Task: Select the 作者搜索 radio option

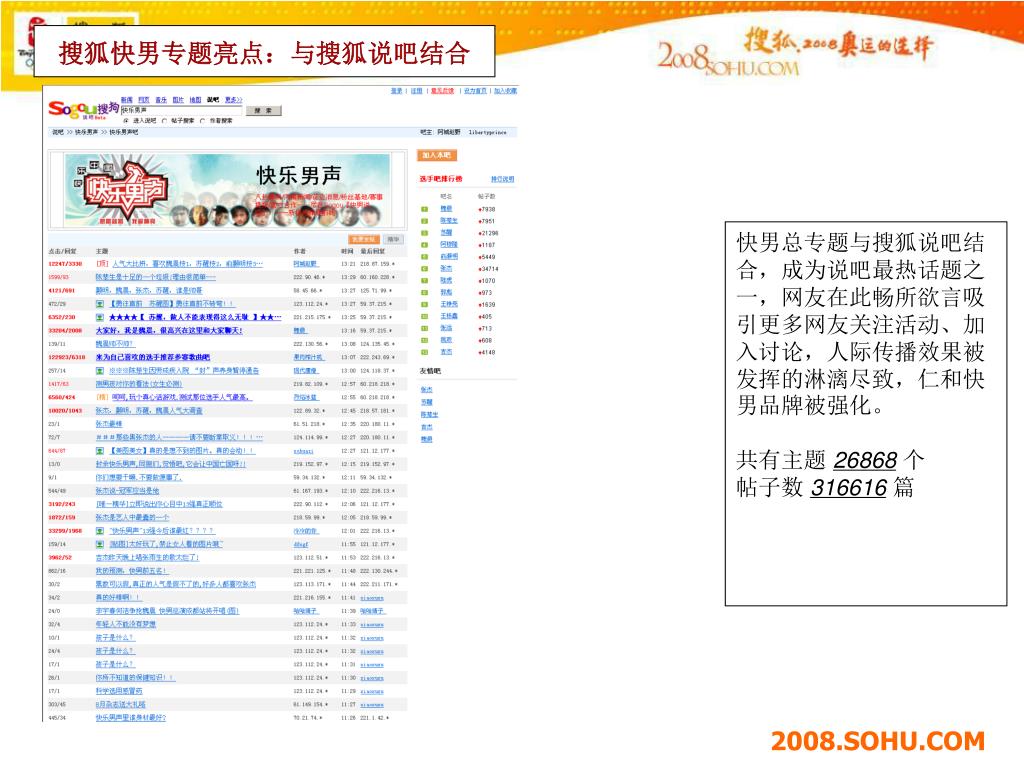Action: click(203, 121)
